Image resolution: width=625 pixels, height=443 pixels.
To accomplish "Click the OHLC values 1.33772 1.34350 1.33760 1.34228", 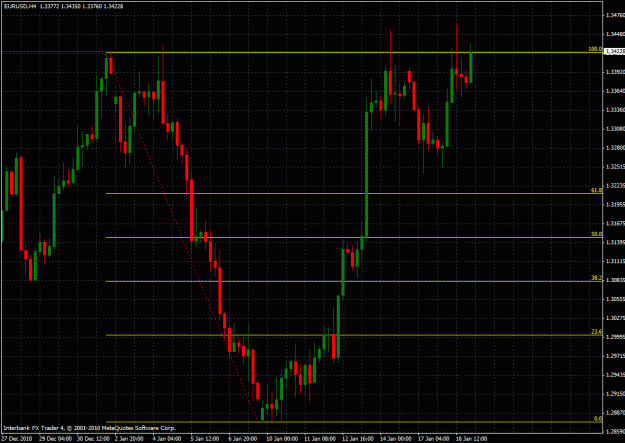I will click(81, 6).
